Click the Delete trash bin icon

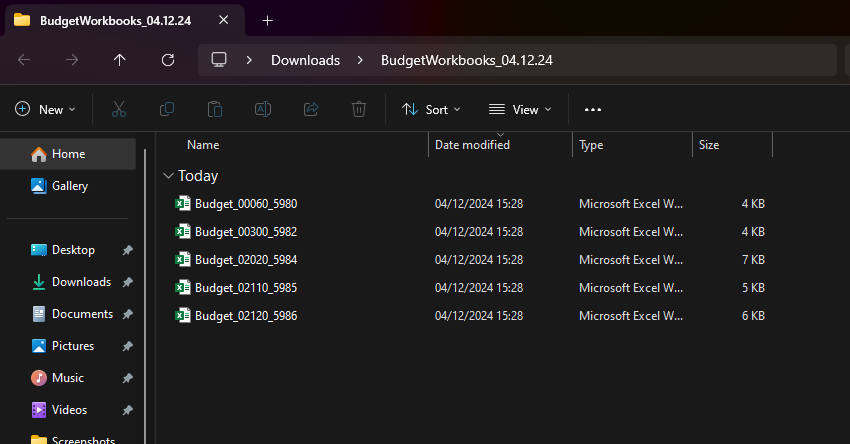pos(359,109)
